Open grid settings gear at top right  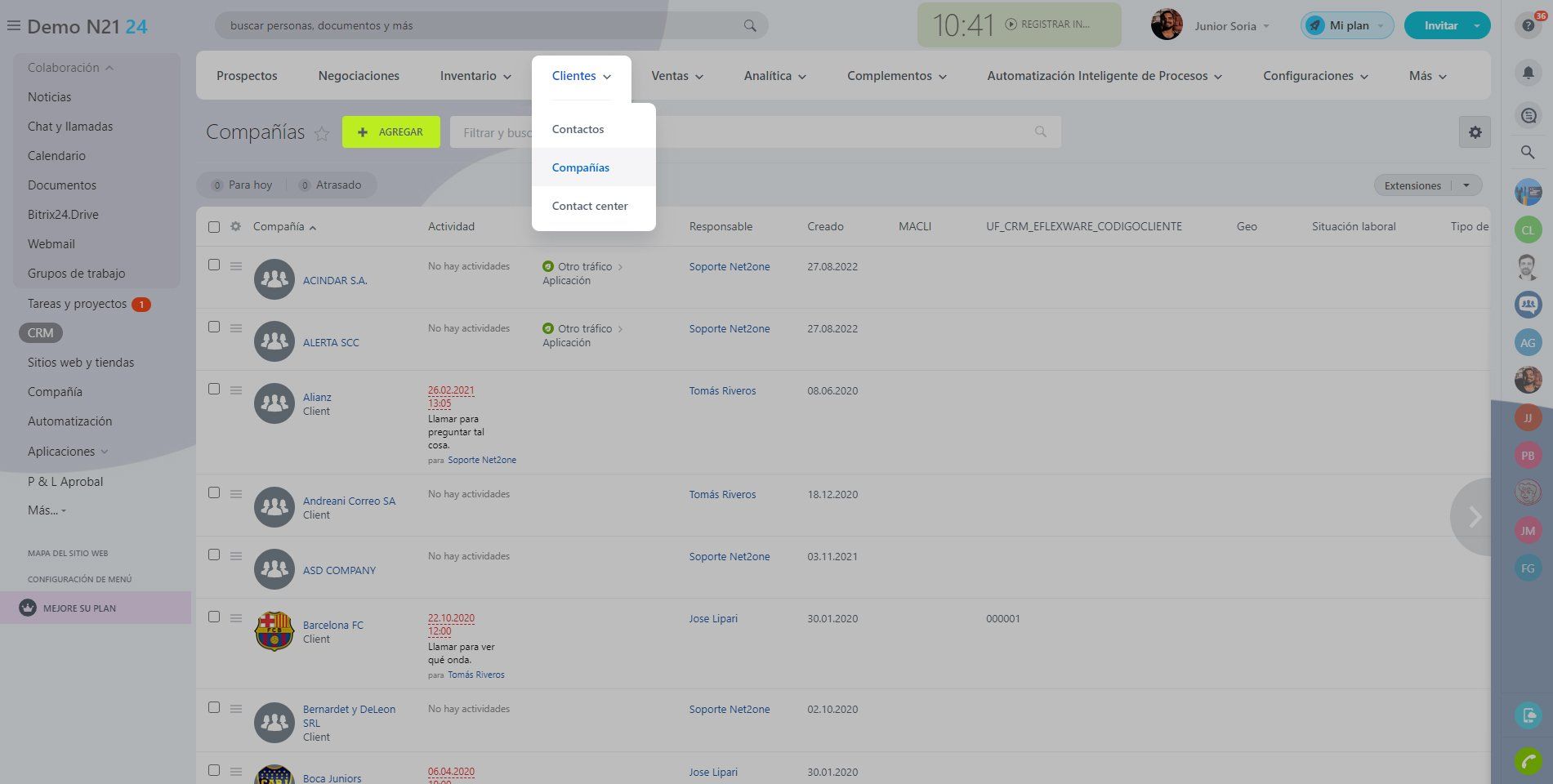(1475, 132)
